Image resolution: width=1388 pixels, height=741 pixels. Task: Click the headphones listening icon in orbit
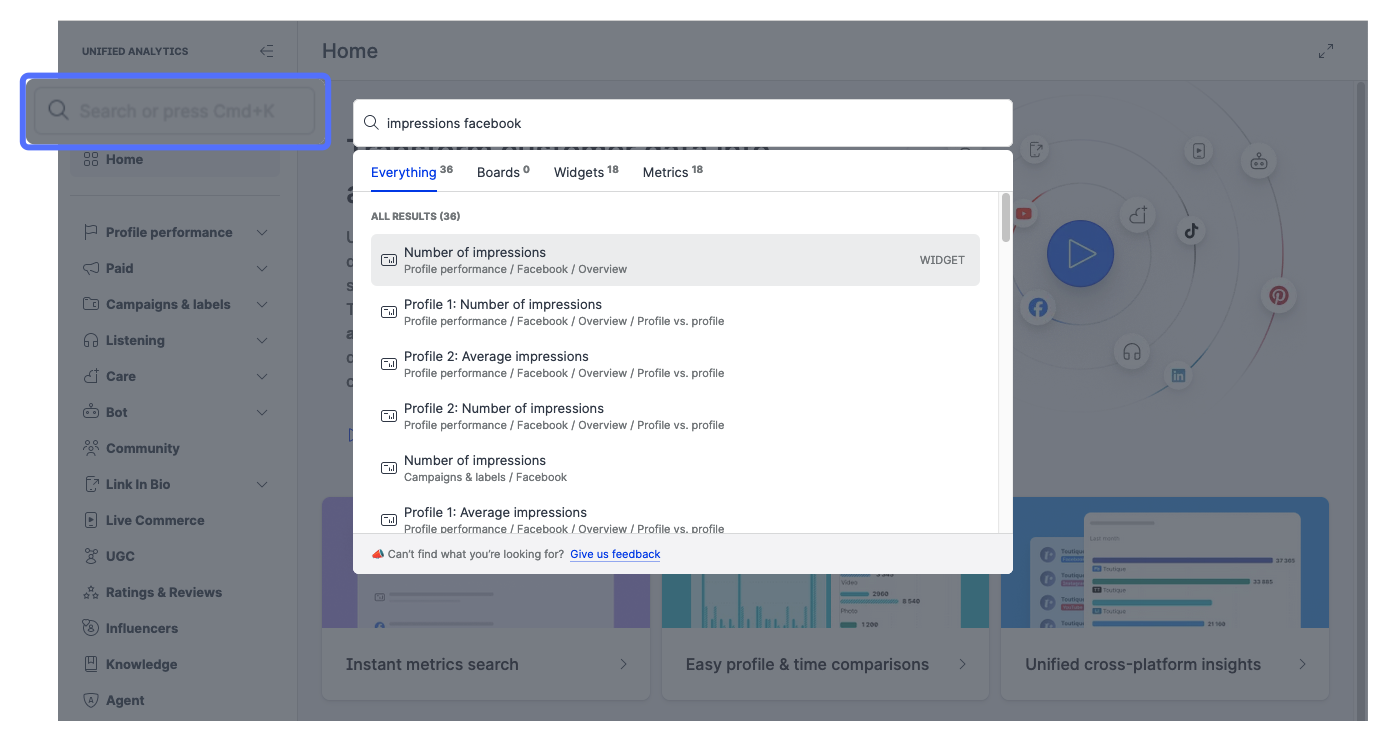click(1132, 352)
